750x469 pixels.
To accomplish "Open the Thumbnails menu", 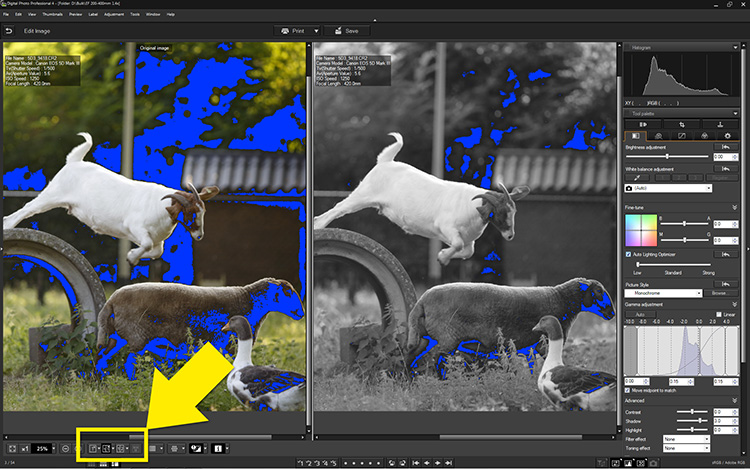I will 49,15.
